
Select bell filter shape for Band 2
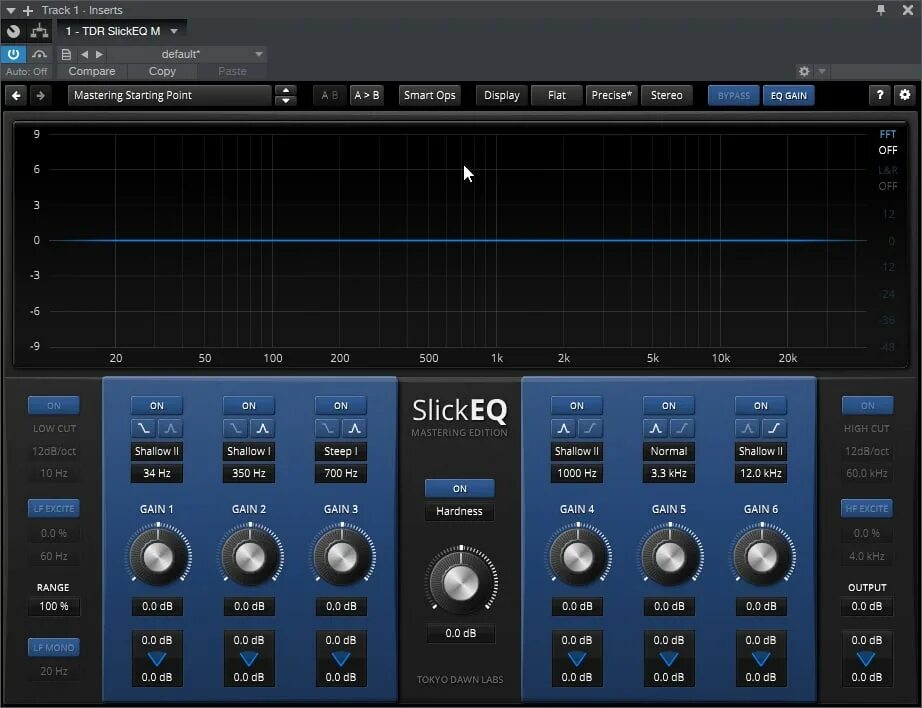click(262, 428)
